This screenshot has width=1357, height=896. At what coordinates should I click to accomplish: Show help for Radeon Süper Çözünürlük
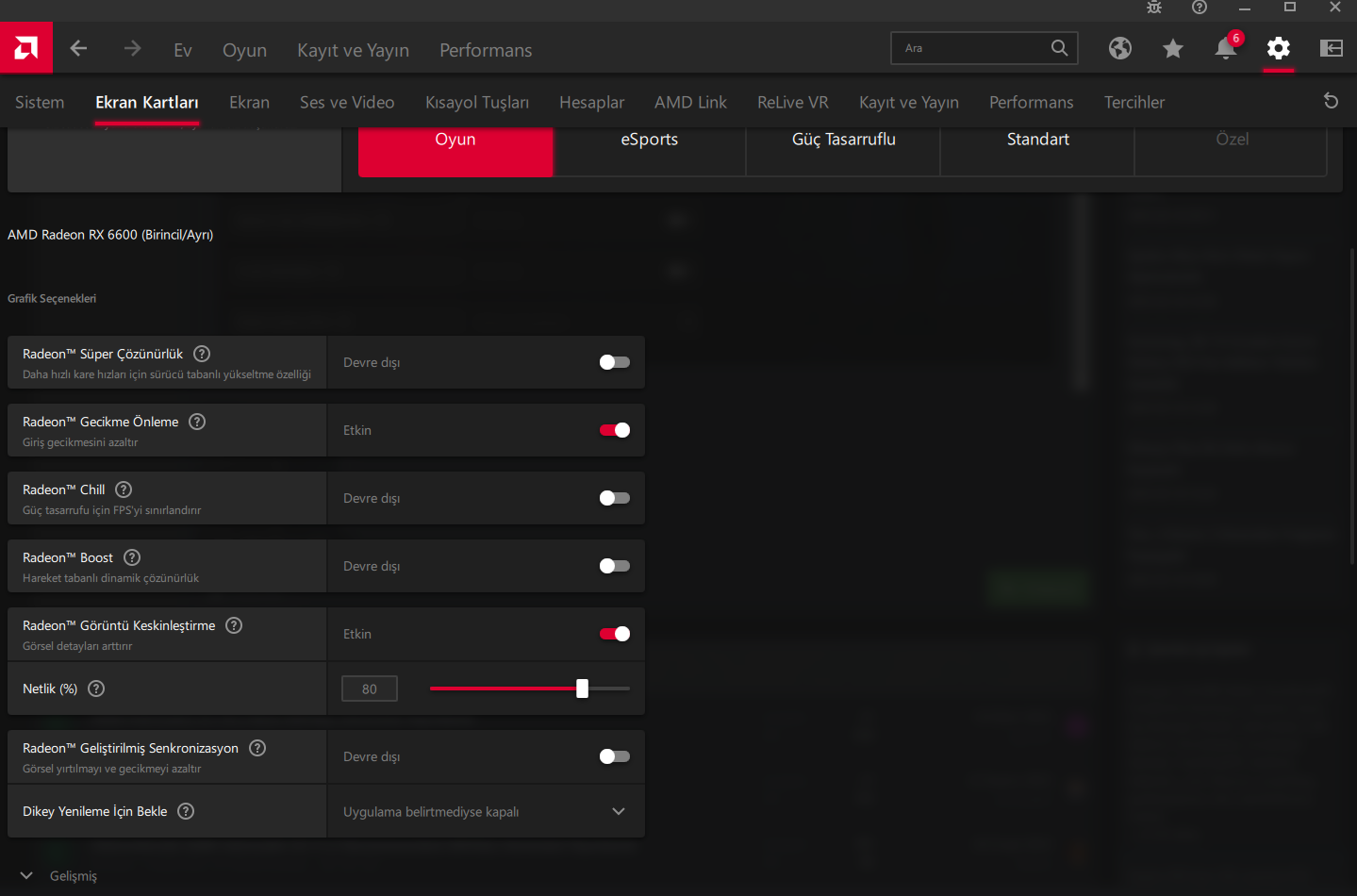pyautogui.click(x=202, y=354)
